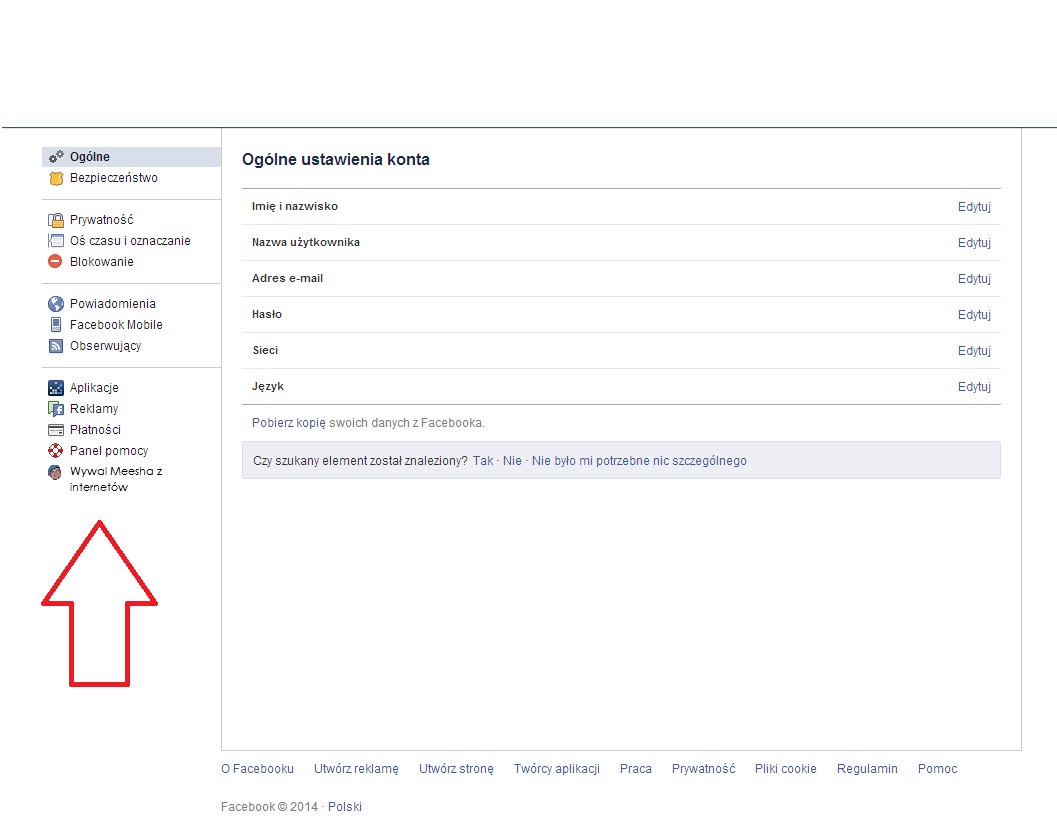Click the Adres e-mail label

click(287, 278)
